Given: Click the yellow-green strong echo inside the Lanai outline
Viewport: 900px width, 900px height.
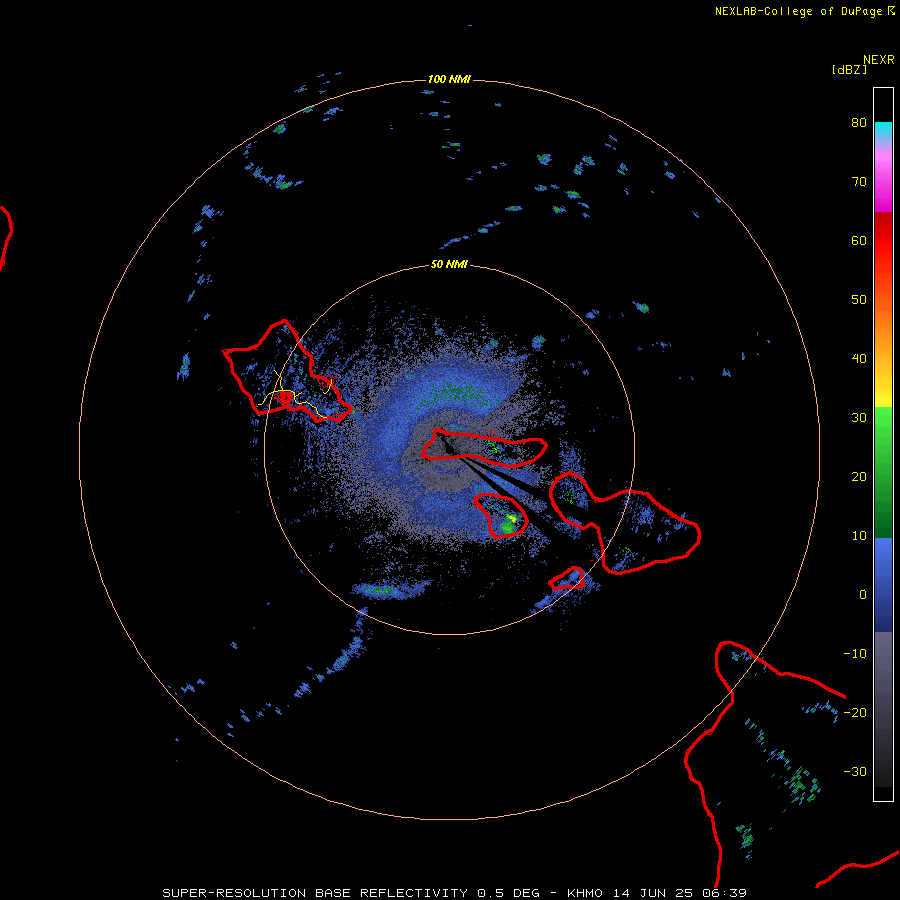Looking at the screenshot, I should [x=510, y=522].
